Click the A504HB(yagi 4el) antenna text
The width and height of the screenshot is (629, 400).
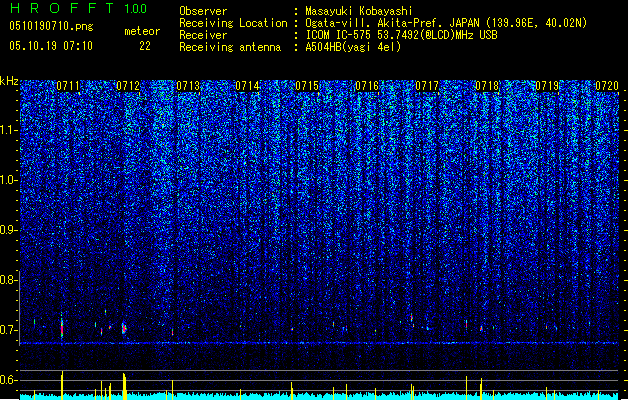(x=353, y=47)
